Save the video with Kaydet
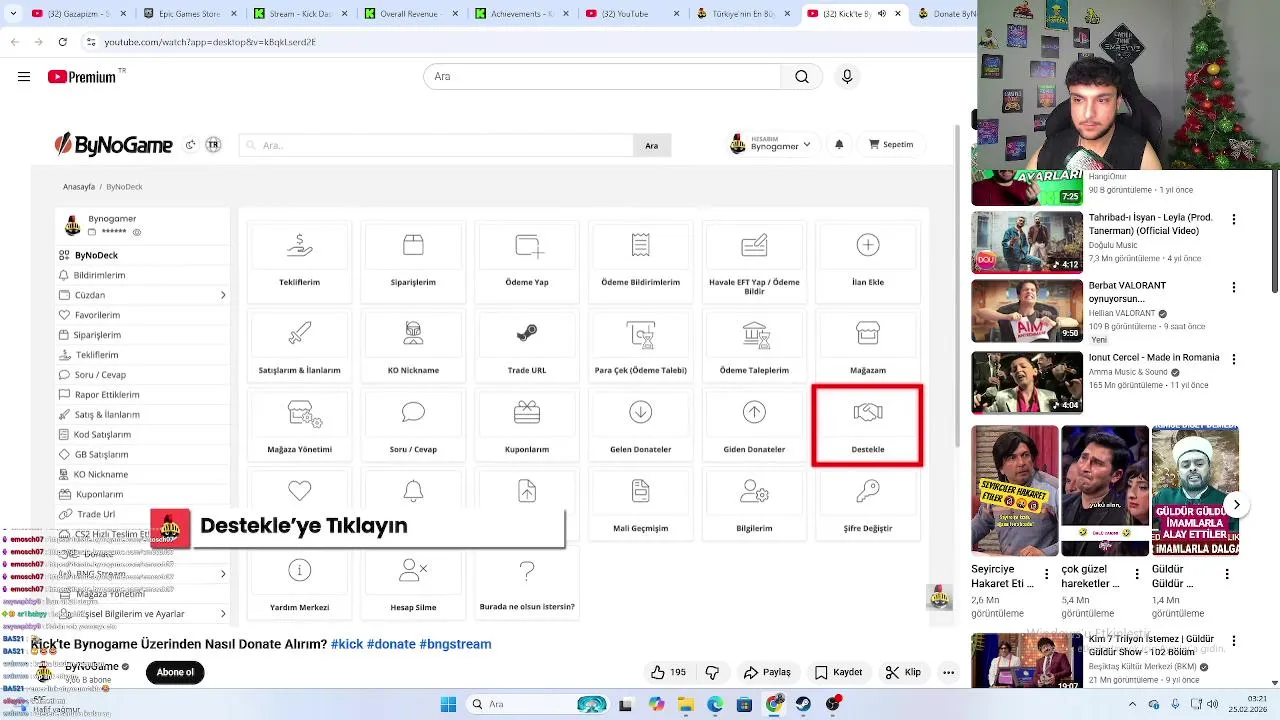Screen dimensions: 1280x720 [x=838, y=672]
